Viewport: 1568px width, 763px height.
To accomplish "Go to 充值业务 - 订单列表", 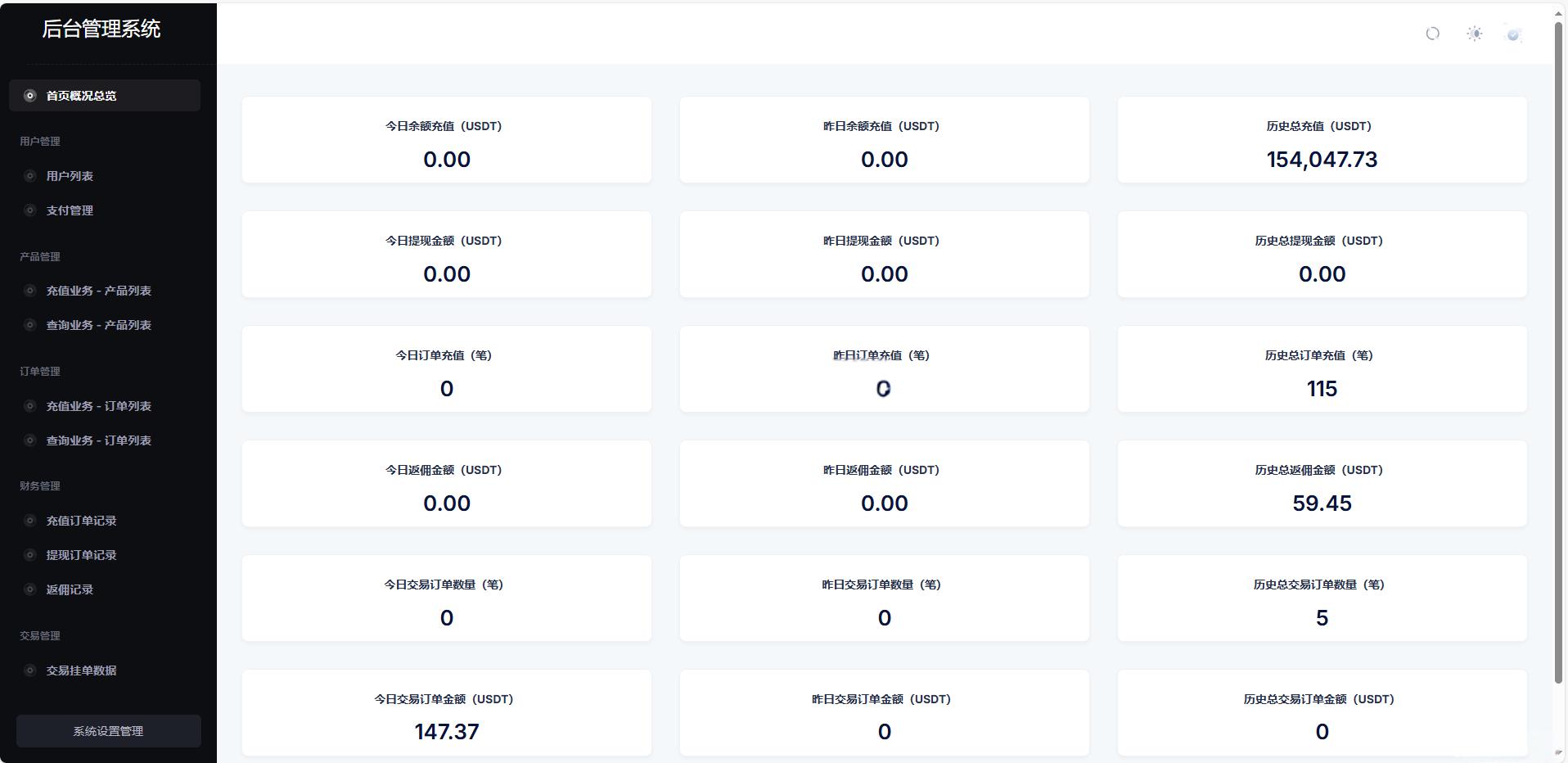I will 105,406.
